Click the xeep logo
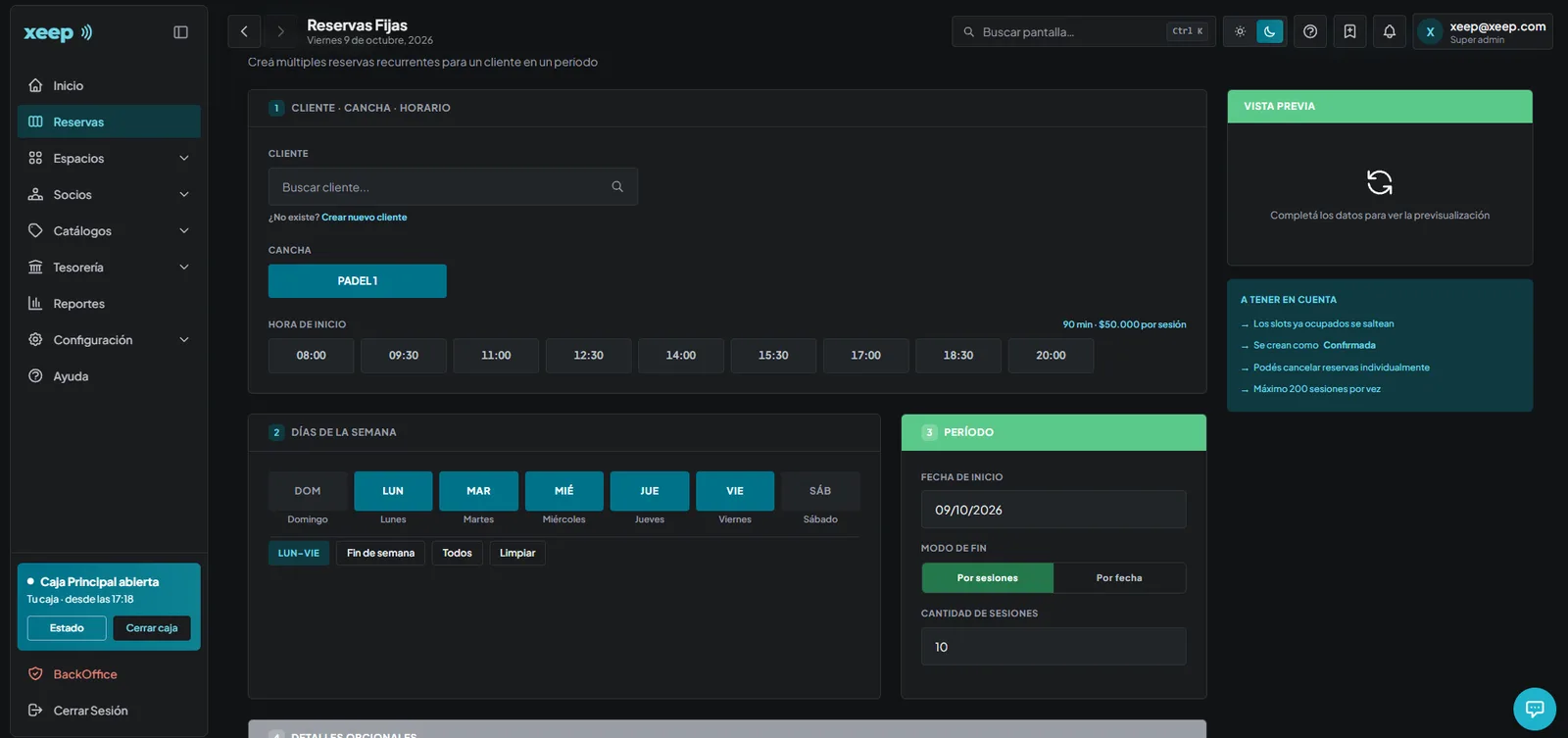The image size is (1568, 738). click(58, 32)
